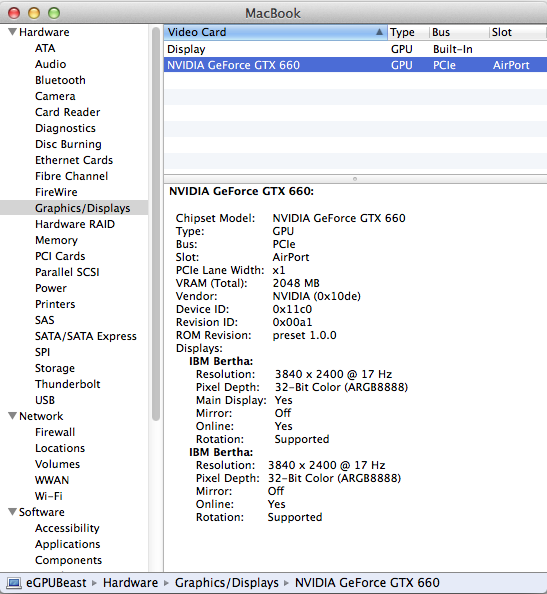This screenshot has width=547, height=594.
Task: Open Disc Burning info
Action: coord(68,144)
